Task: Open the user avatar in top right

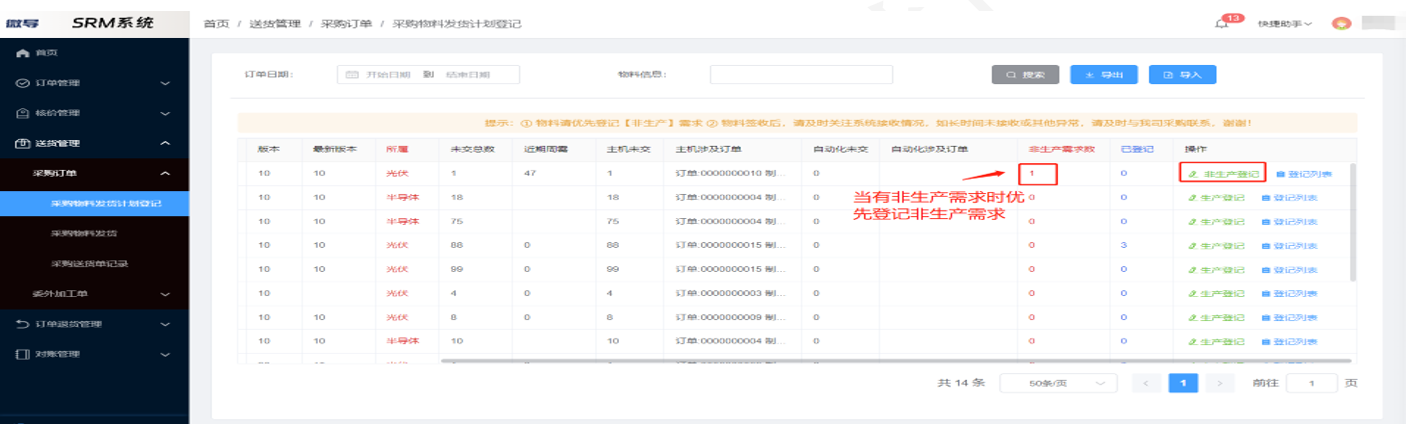Action: pos(1342,23)
